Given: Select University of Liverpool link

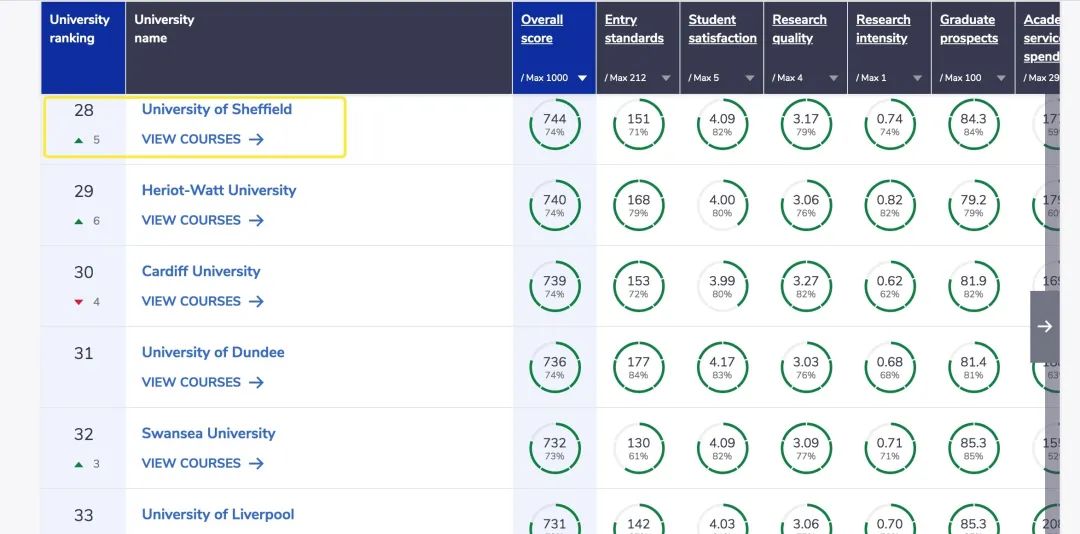Looking at the screenshot, I should coord(218,514).
